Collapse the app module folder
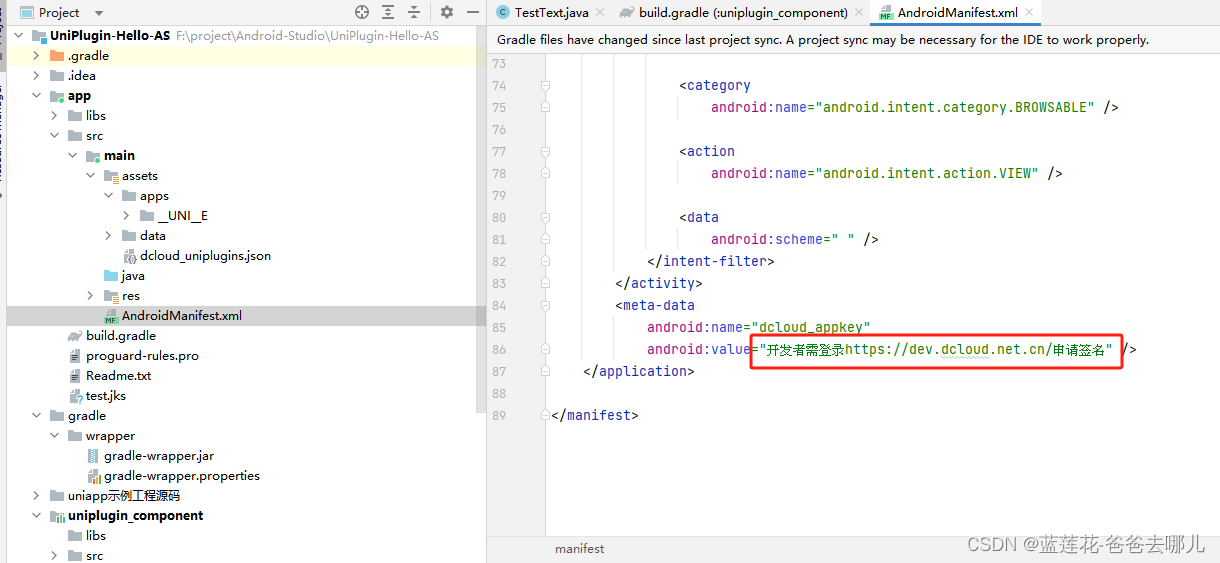 tap(37, 96)
